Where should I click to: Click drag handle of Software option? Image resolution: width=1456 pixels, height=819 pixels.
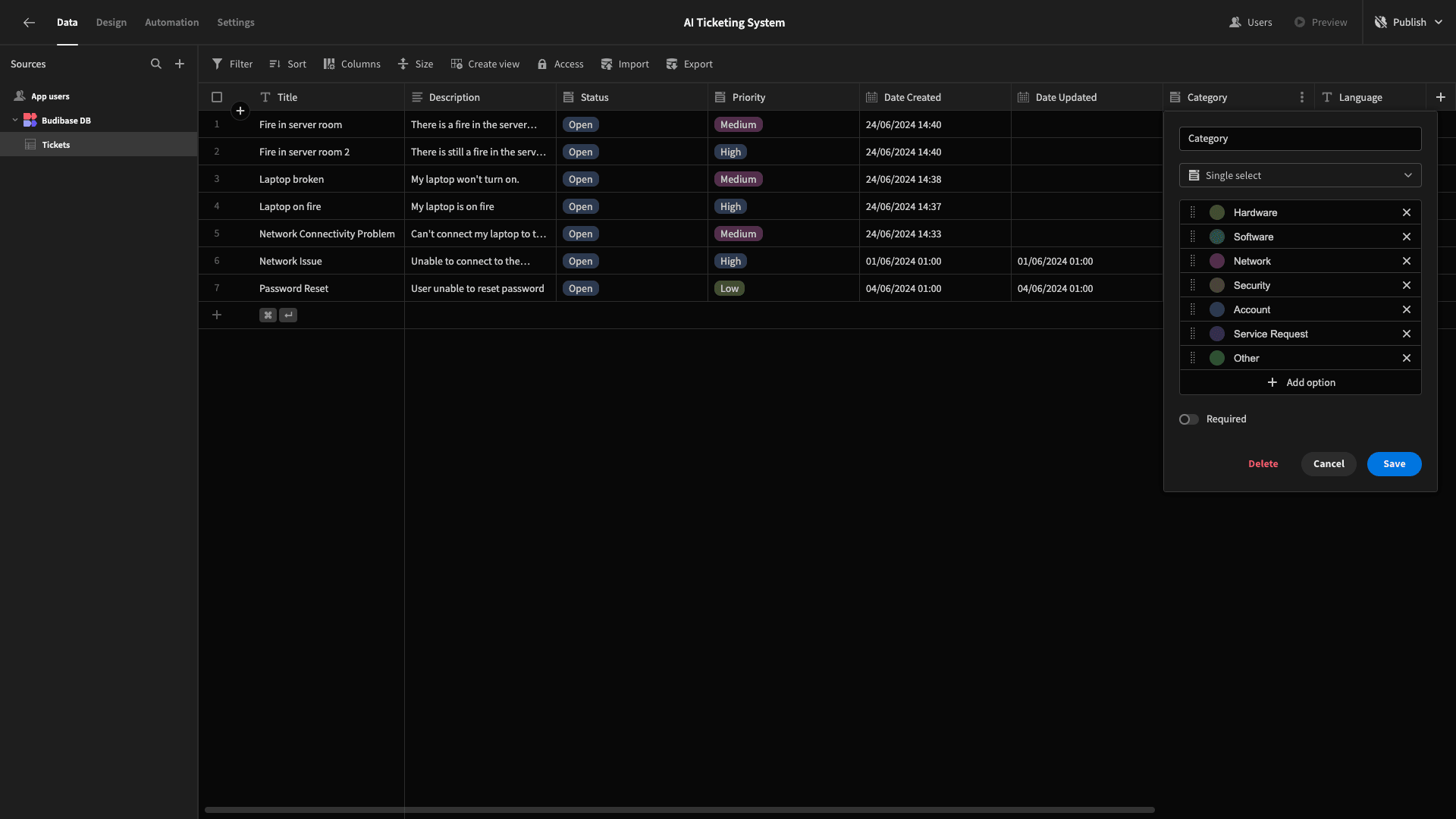click(1193, 237)
